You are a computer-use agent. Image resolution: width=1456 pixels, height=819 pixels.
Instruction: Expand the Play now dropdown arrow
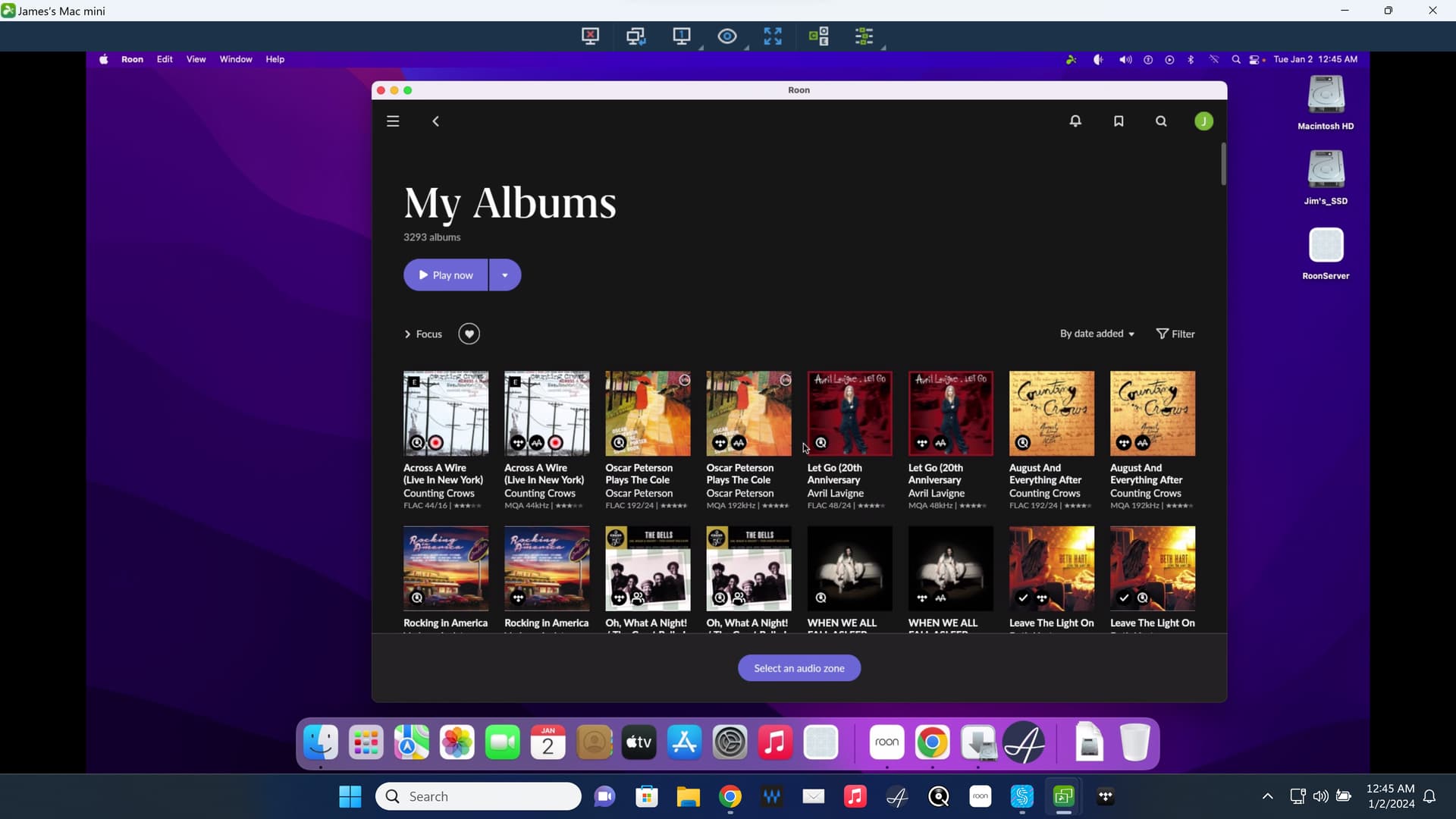[x=505, y=275]
